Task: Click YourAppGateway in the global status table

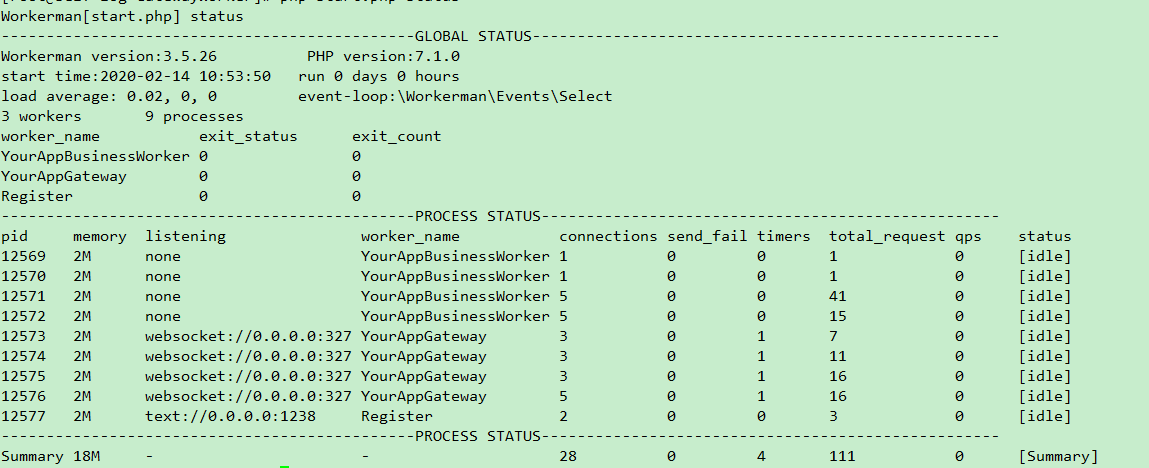Action: 64,177
